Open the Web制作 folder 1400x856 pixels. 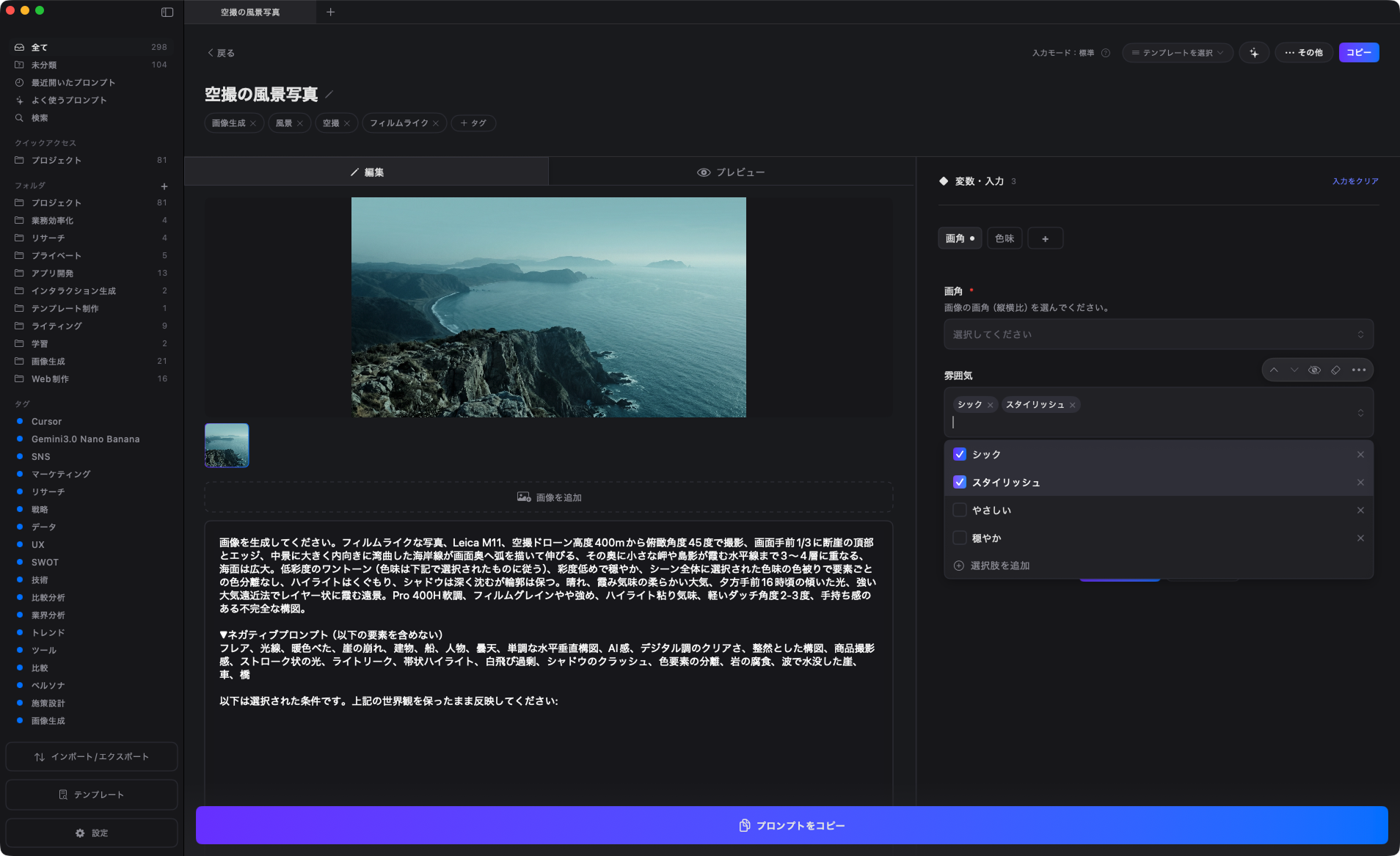click(91, 379)
